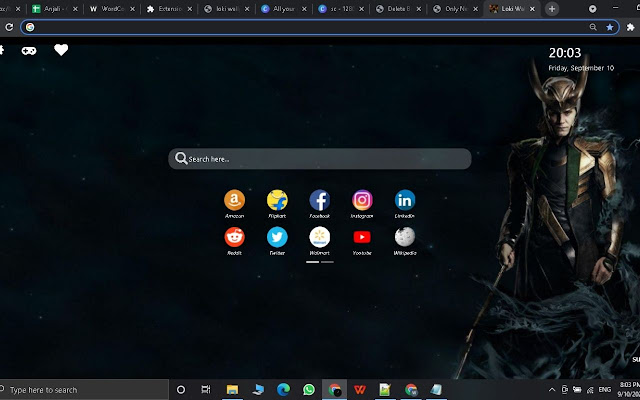This screenshot has width=640, height=400.
Task: Open WPS Office from taskbar
Action: click(x=360, y=390)
